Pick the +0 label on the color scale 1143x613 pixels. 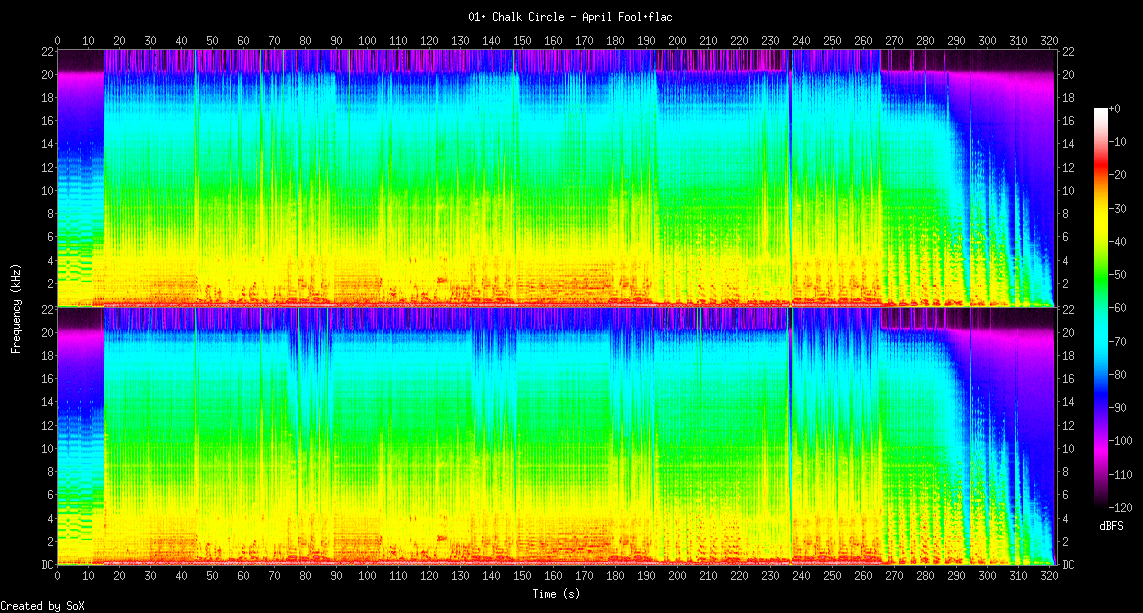pyautogui.click(x=1117, y=108)
